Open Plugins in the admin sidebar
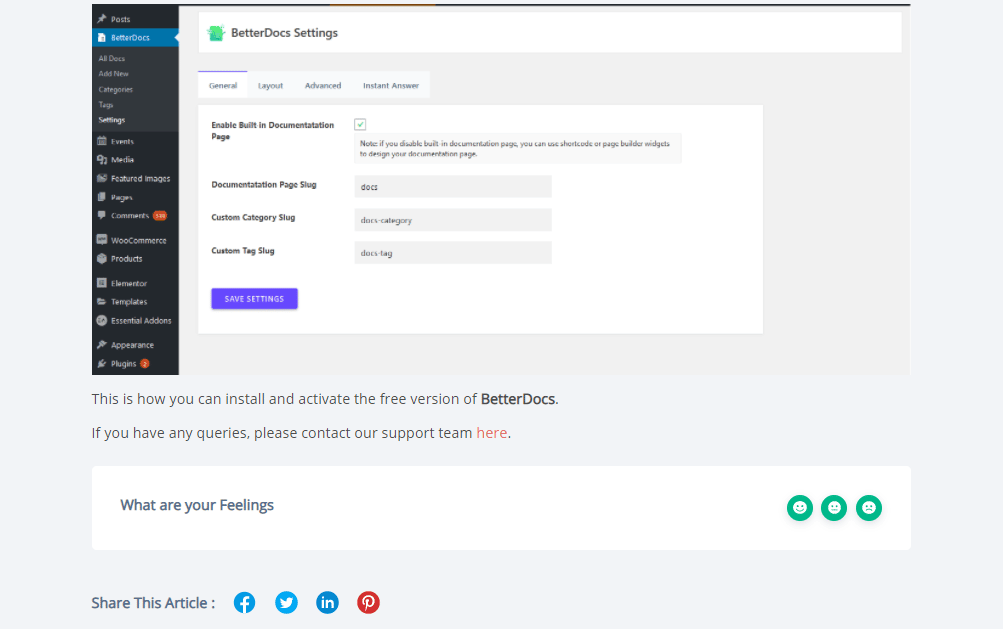The width and height of the screenshot is (1003, 629). 124,364
